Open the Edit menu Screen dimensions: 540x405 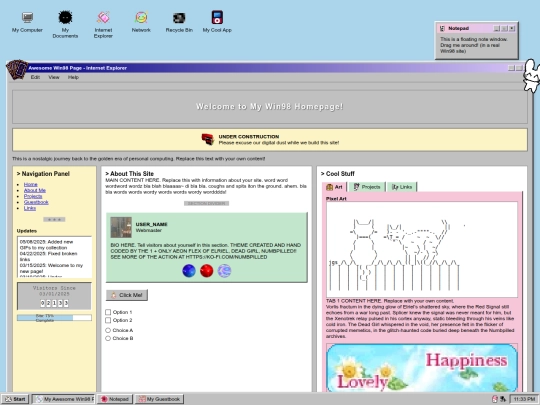point(35,77)
